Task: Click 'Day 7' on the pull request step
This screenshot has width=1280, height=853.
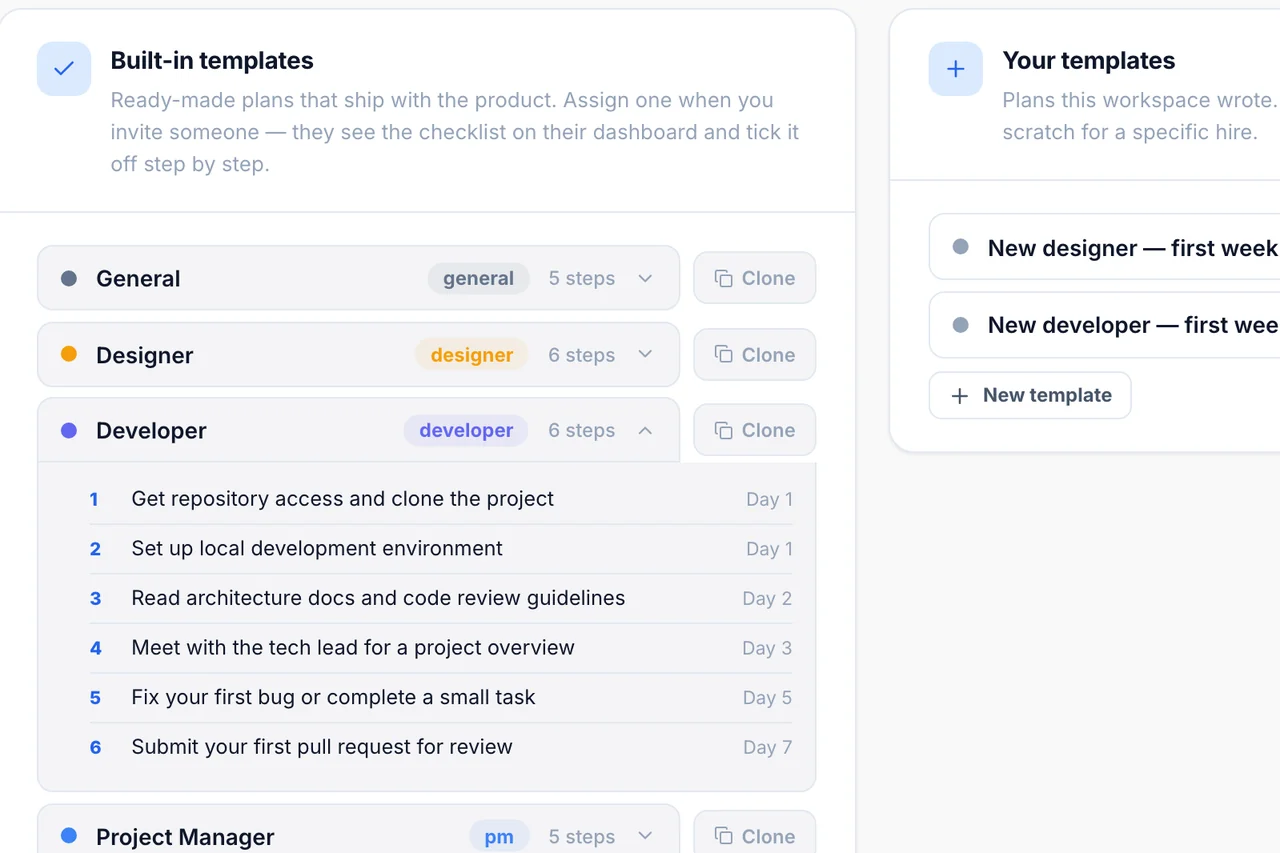Action: 767,747
